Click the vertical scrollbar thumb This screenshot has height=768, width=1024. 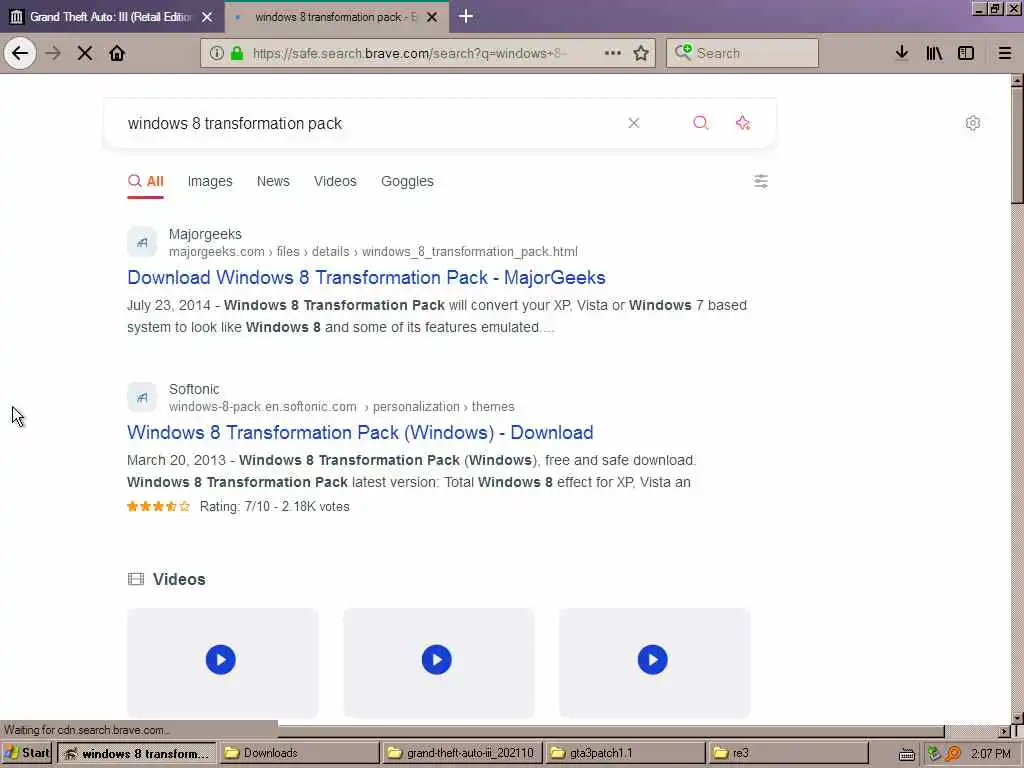coord(1017,146)
